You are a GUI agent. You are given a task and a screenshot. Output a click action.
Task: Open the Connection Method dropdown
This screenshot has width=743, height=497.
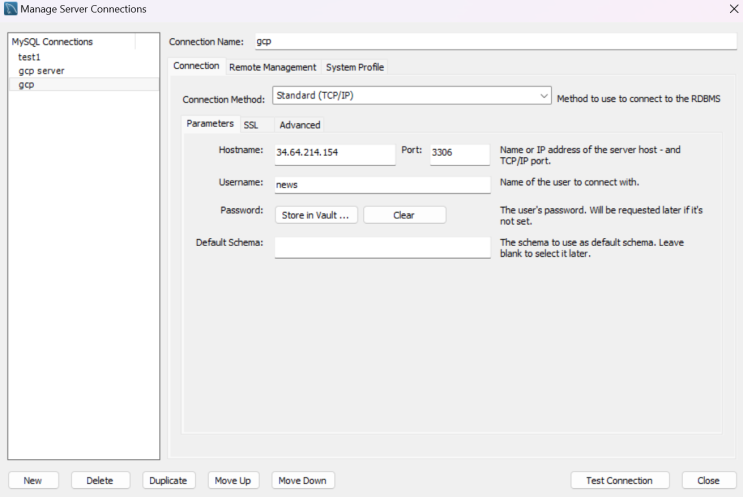coord(411,95)
